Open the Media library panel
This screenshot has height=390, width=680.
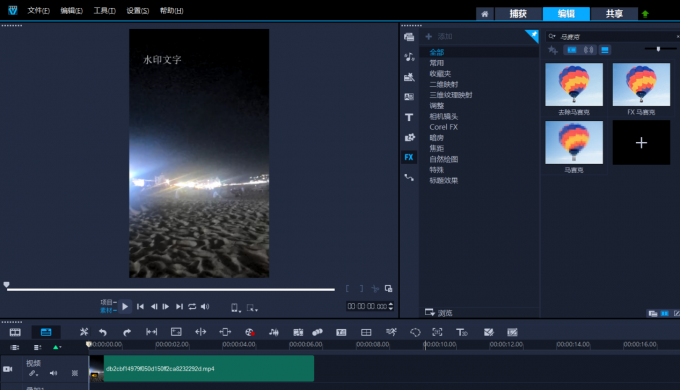click(x=409, y=37)
